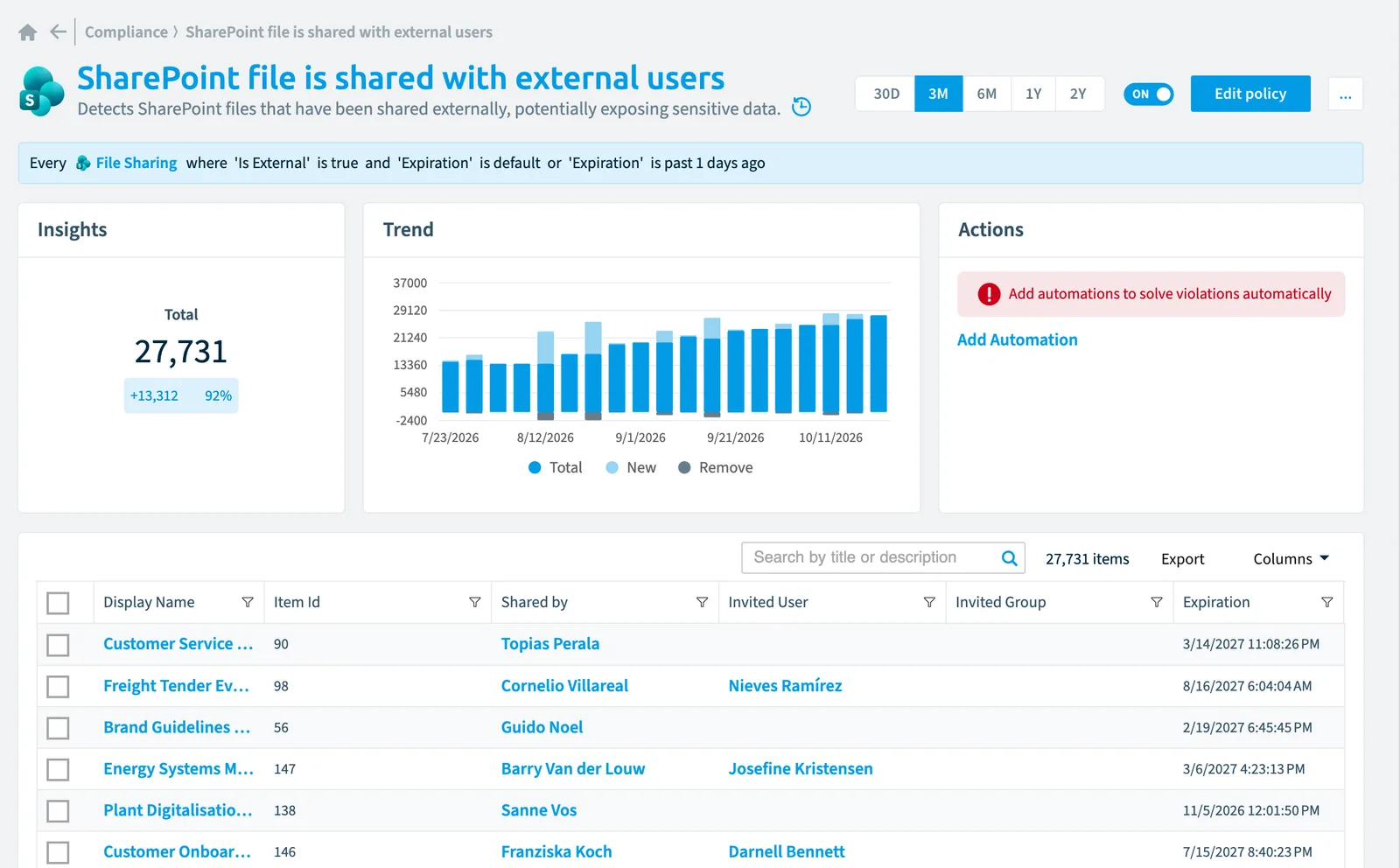Screen dimensions: 1400x868
Task: Filter the Invited User column
Action: click(x=929, y=602)
